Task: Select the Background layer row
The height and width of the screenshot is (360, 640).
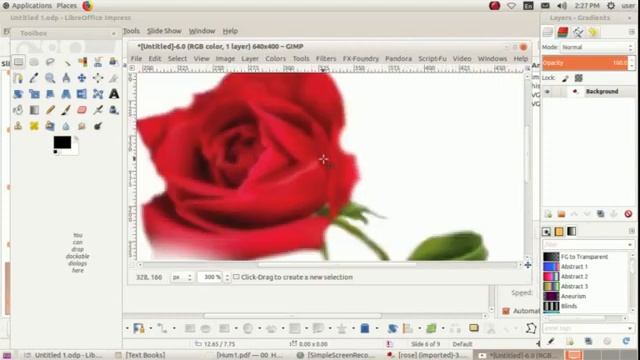Action: click(x=588, y=91)
